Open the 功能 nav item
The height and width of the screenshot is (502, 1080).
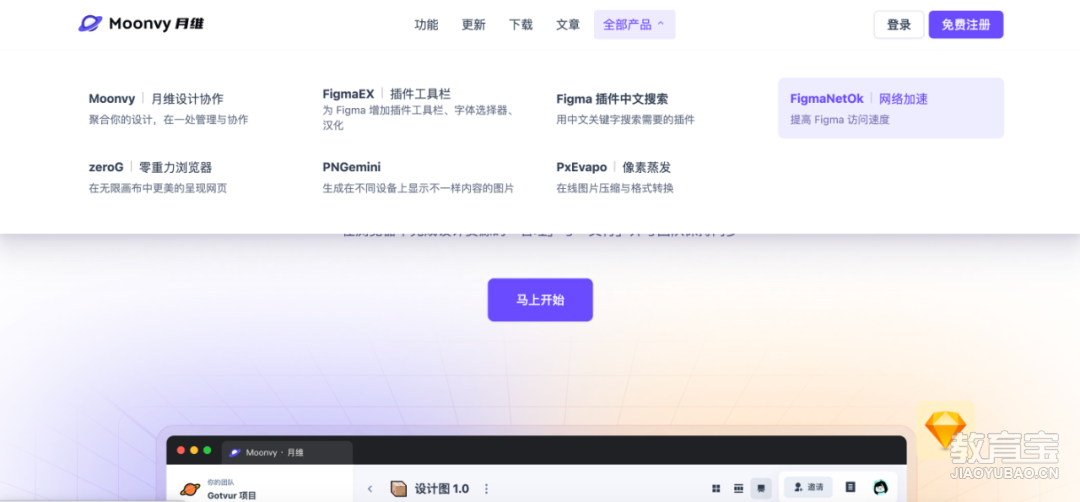click(x=426, y=25)
